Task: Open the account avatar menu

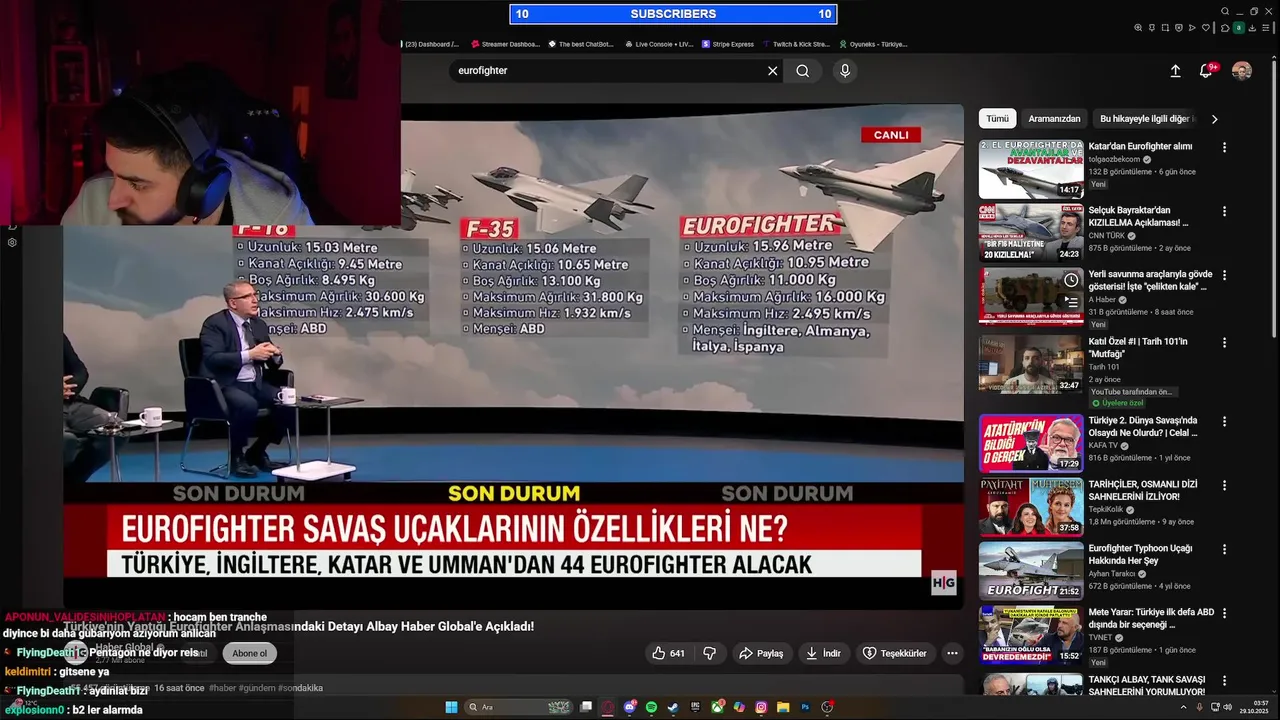Action: coord(1241,71)
